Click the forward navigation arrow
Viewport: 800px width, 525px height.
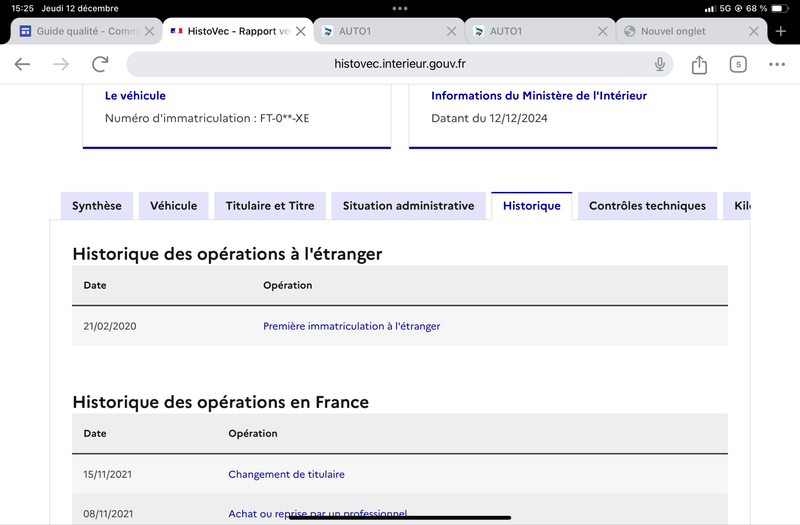point(61,64)
